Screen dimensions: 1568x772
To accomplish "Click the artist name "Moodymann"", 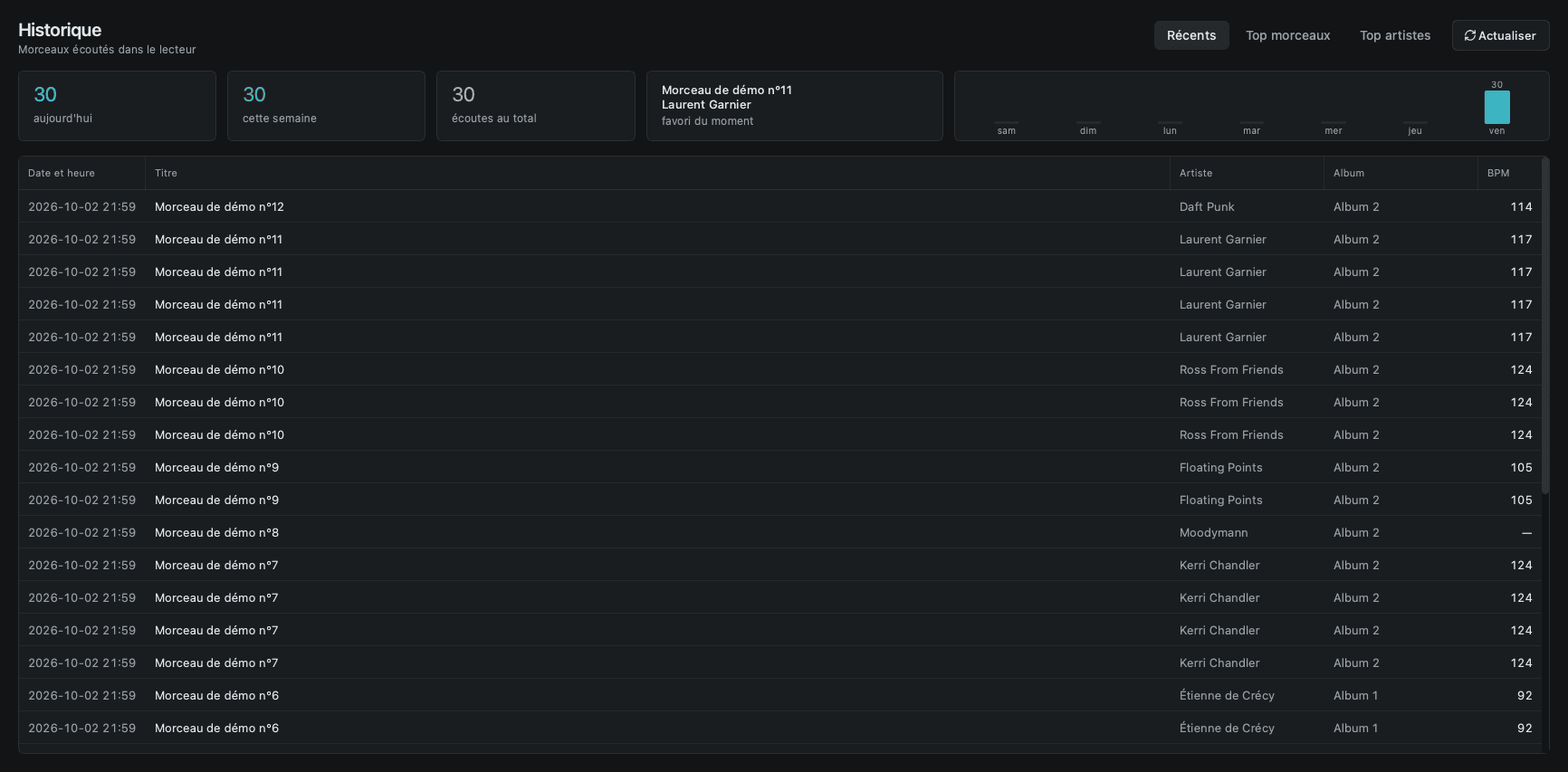I will (x=1213, y=532).
